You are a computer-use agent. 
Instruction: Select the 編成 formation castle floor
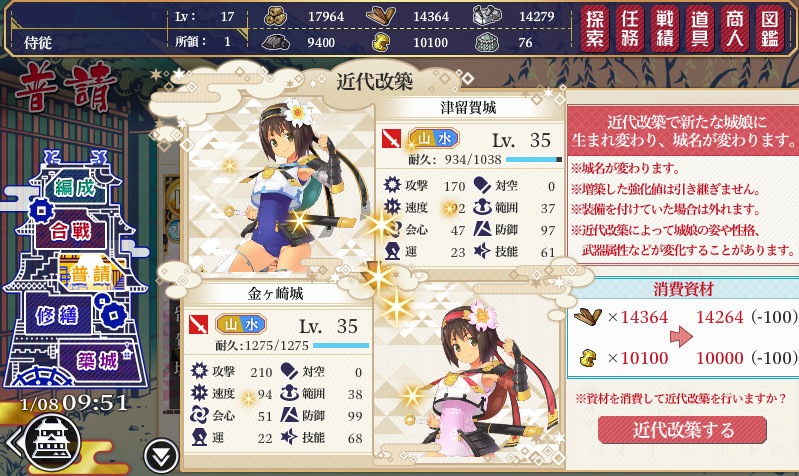(x=75, y=188)
